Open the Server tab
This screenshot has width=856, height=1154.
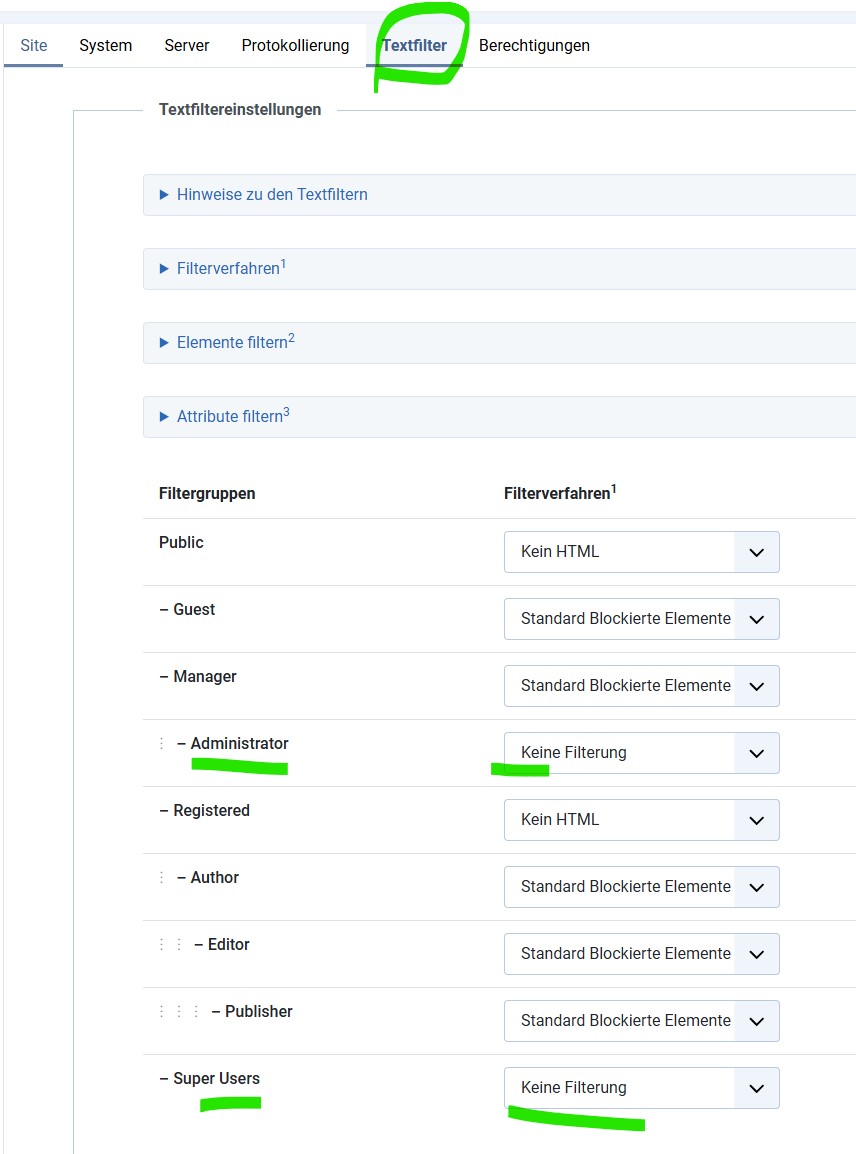coord(187,46)
